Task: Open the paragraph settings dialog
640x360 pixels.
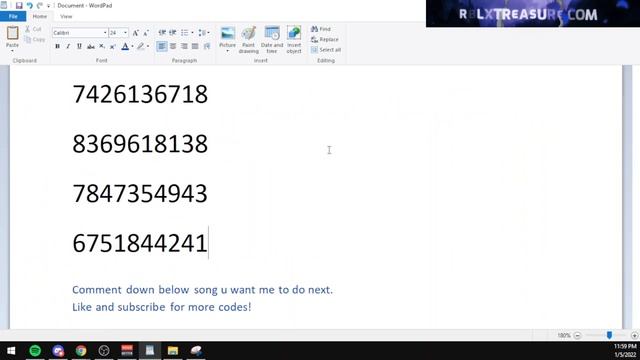Action: coord(207,47)
